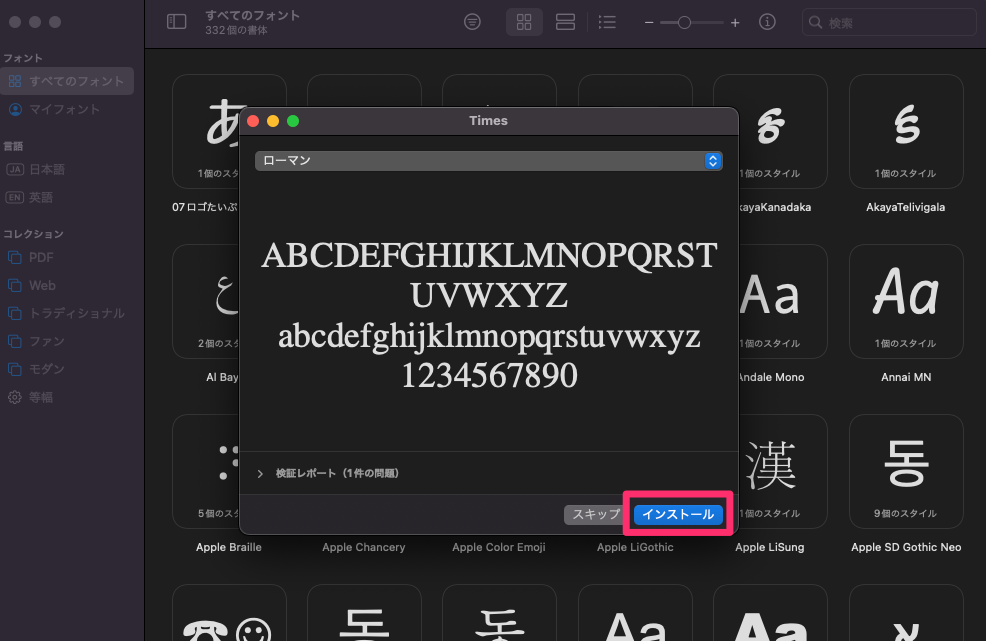
Task: Toggle the sidebar panel icon
Action: 176,22
